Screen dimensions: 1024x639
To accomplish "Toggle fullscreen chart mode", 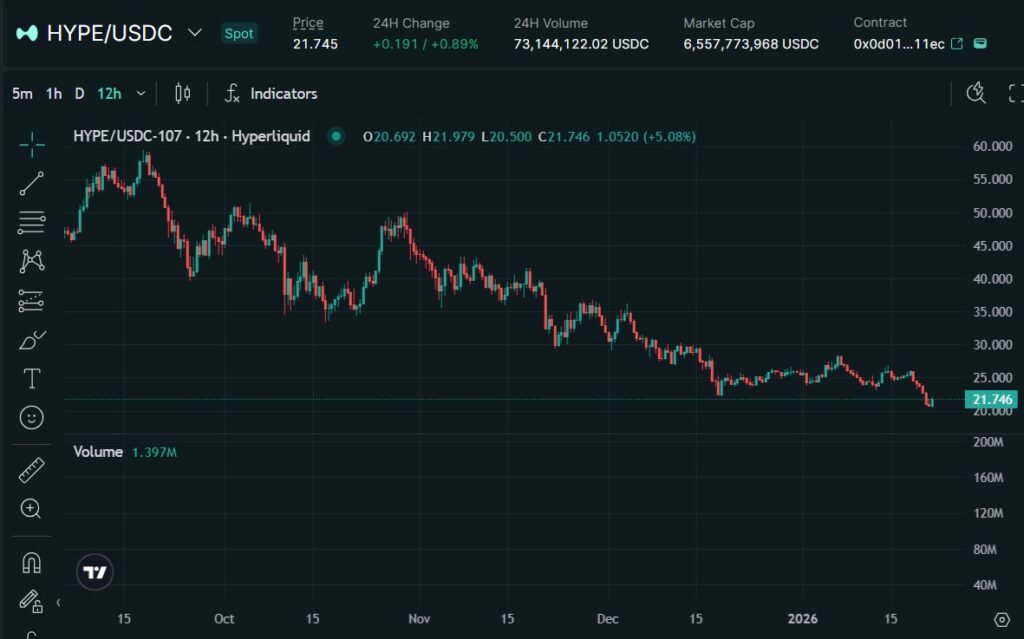I will click(x=1015, y=93).
